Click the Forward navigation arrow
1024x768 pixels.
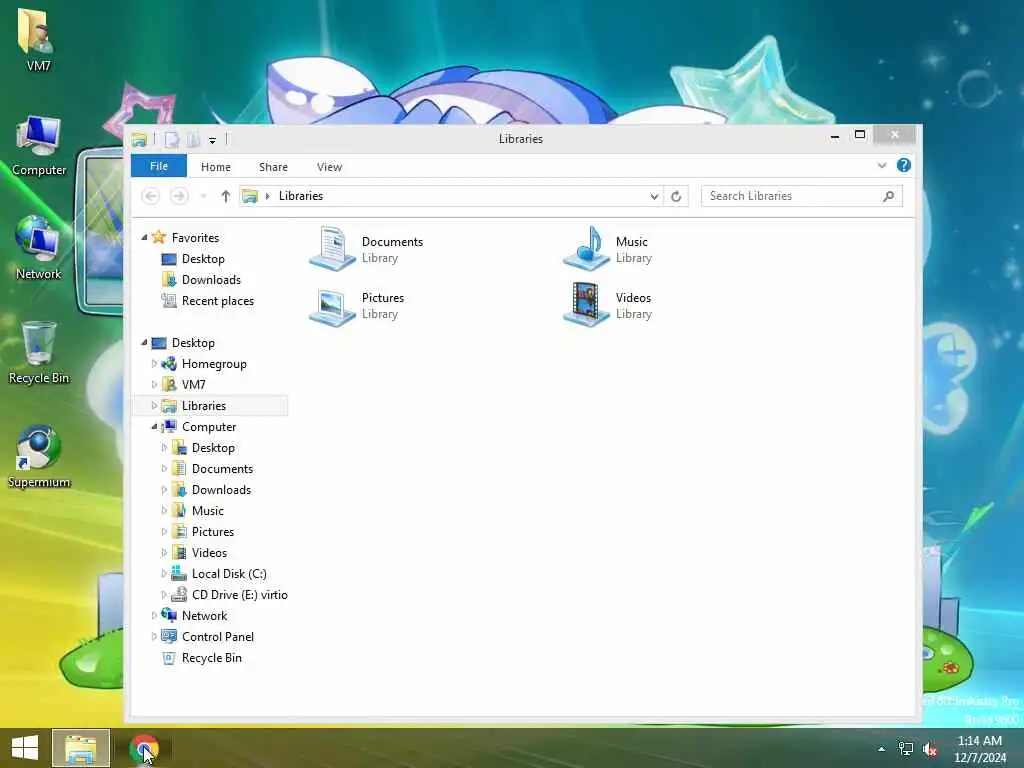pyautogui.click(x=179, y=196)
